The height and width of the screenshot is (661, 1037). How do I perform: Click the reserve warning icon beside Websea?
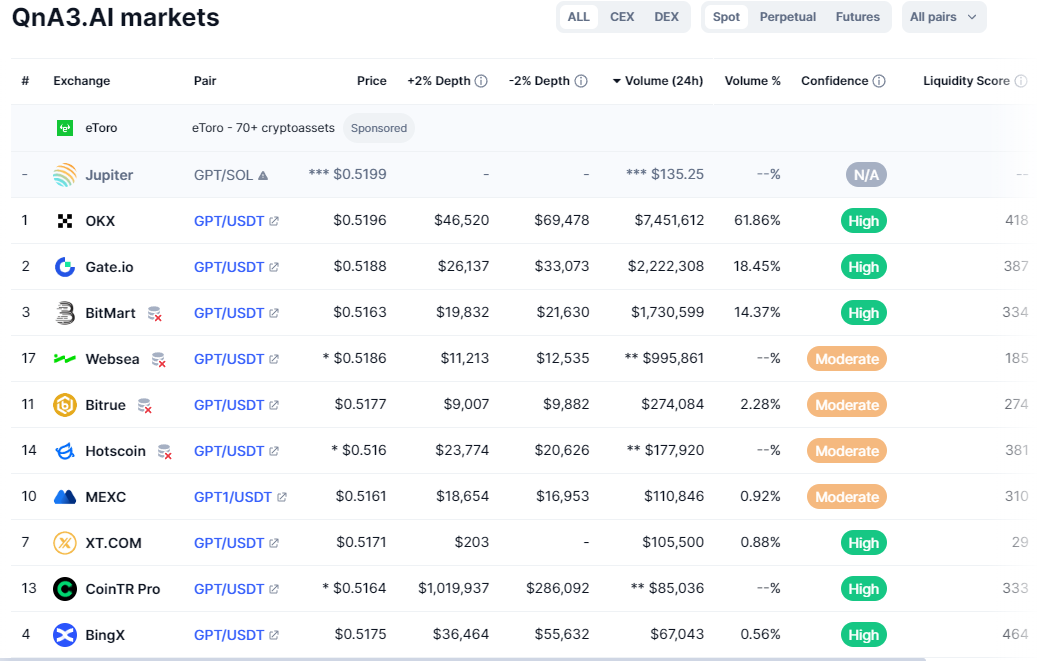159,360
